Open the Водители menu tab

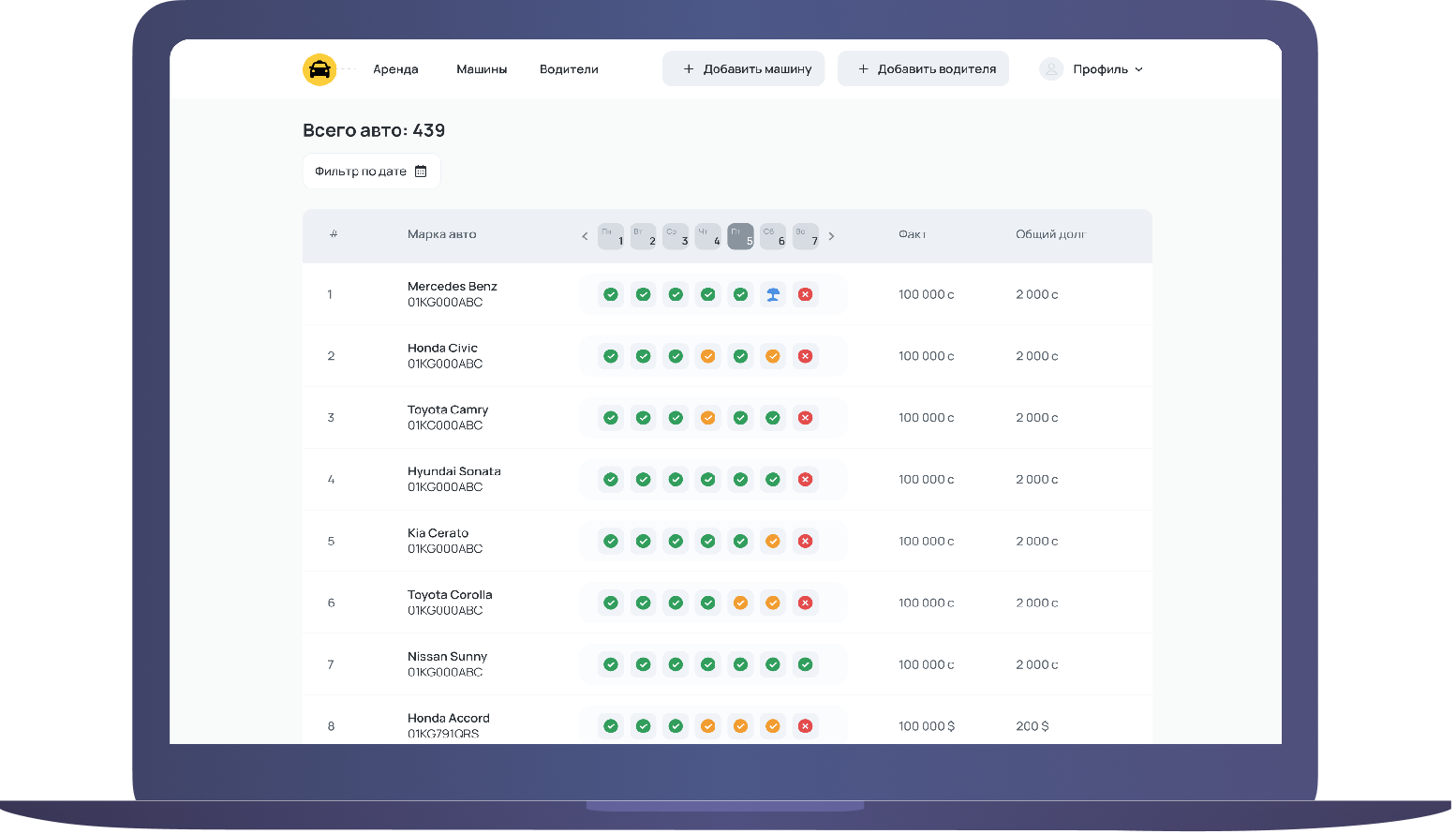click(569, 69)
